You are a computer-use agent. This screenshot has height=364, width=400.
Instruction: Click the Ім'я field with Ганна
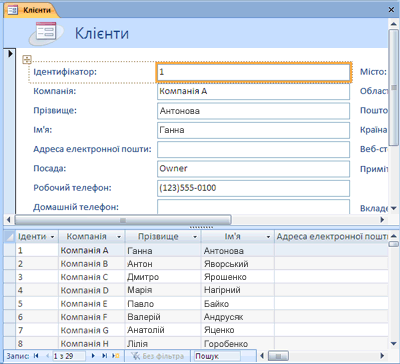point(253,130)
